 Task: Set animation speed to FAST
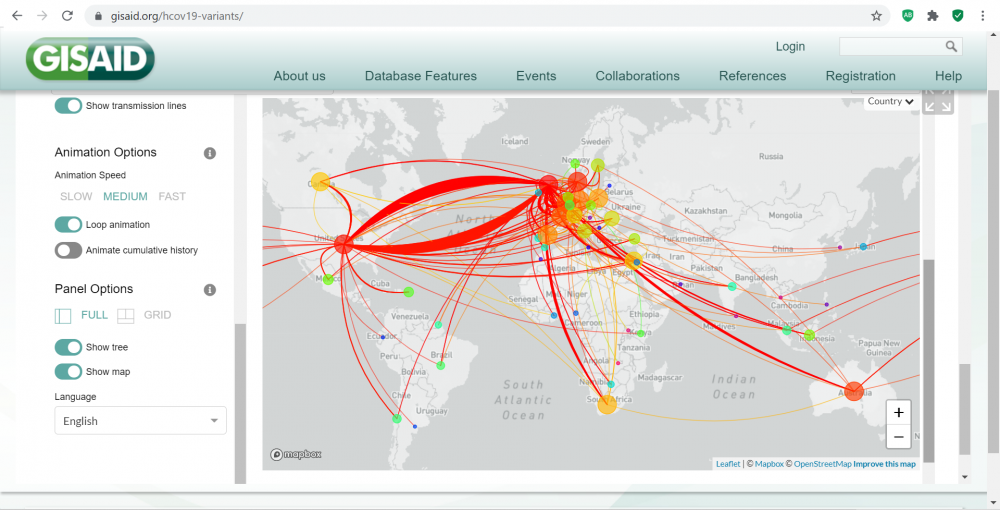[172, 197]
